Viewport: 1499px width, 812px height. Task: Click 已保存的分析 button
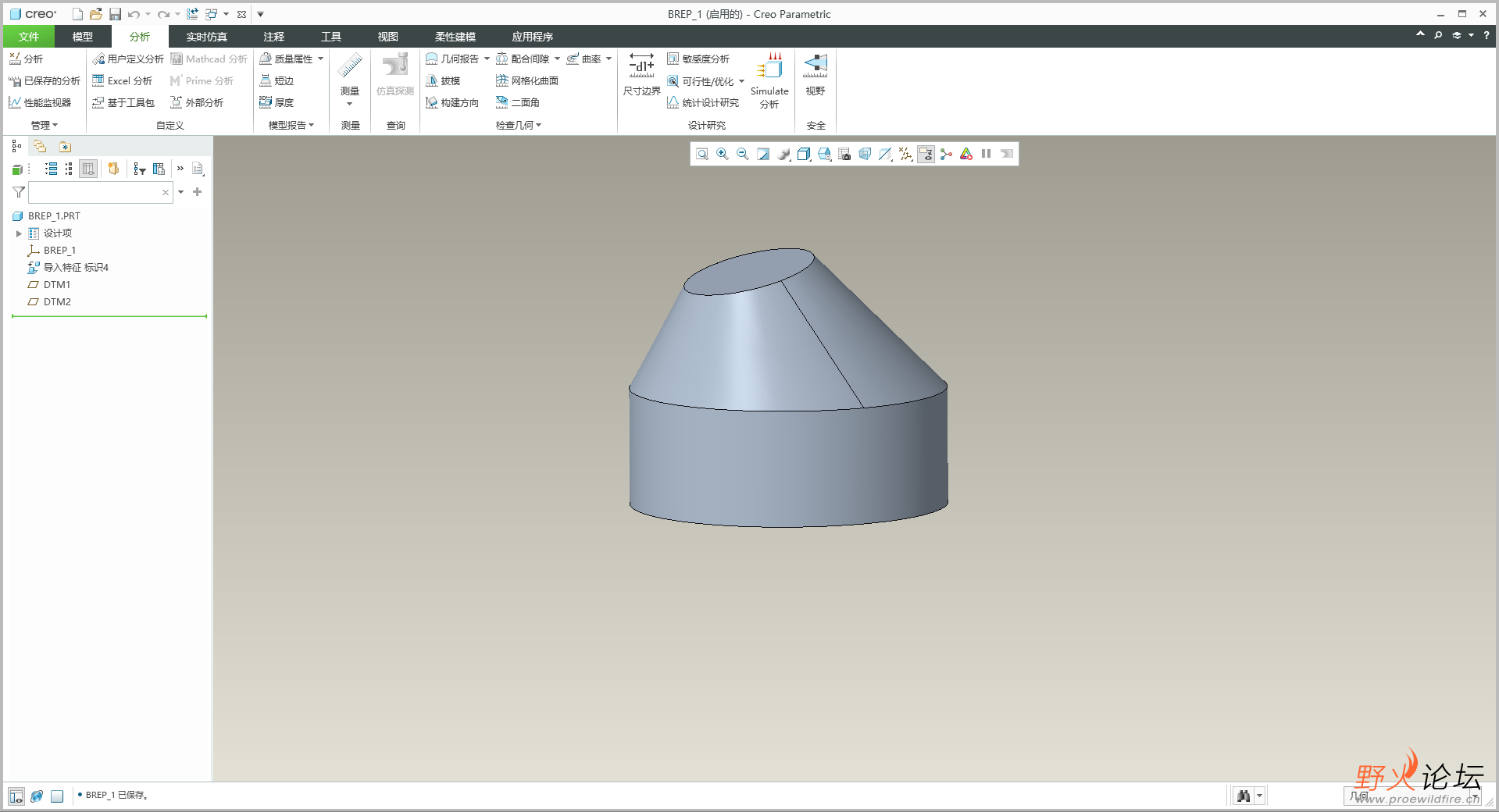click(45, 80)
